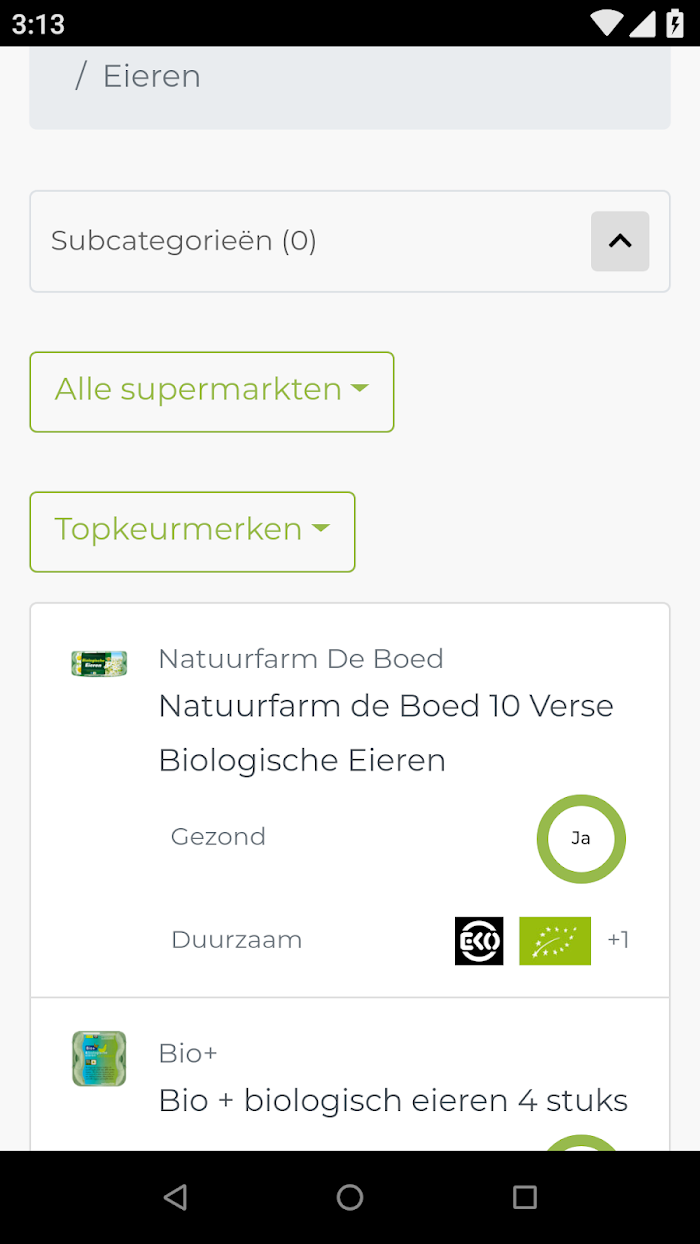Tap the Android back navigation button
The width and height of the screenshot is (700, 1244).
[175, 1197]
